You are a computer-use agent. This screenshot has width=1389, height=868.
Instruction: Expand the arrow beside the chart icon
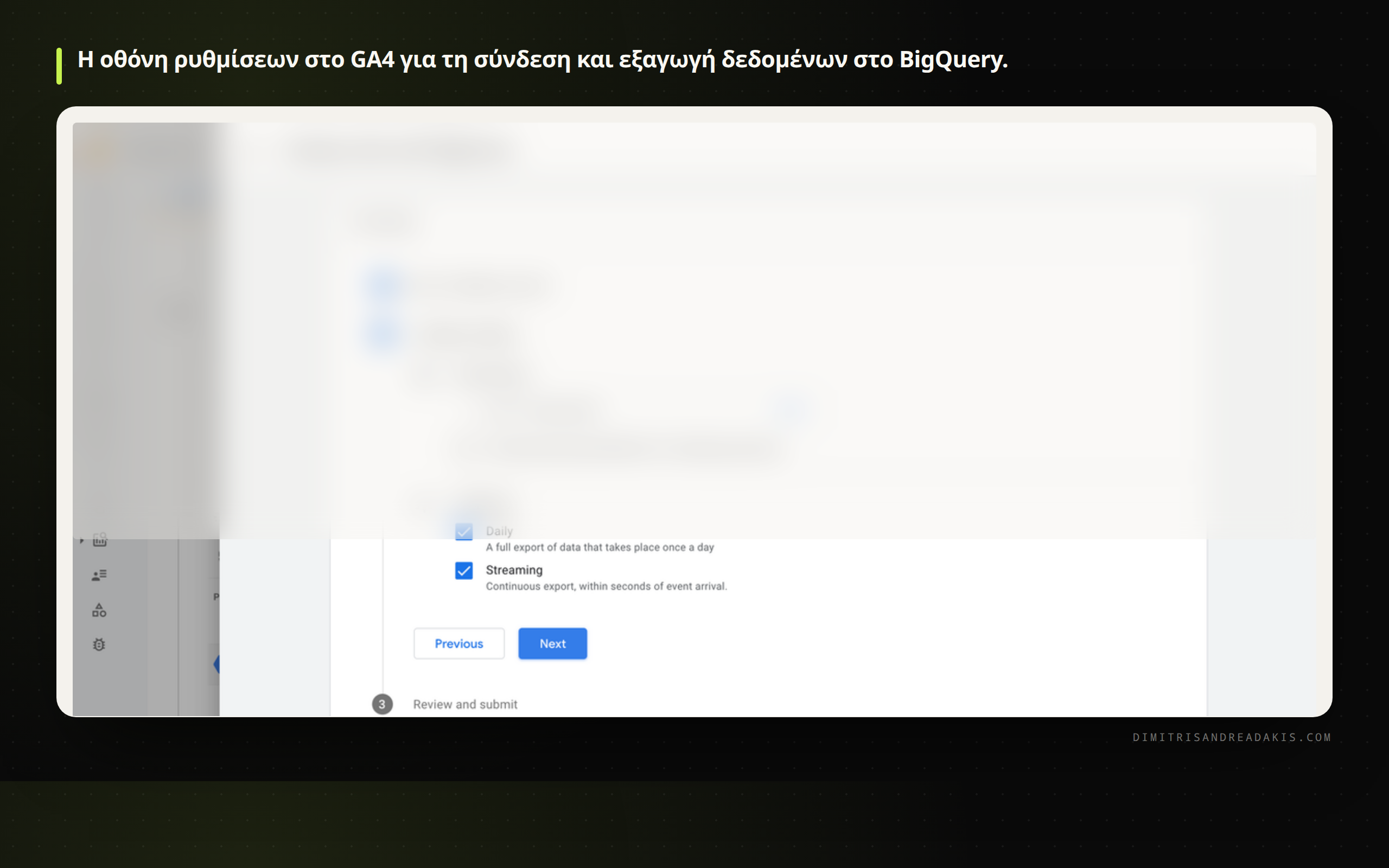pos(81,540)
